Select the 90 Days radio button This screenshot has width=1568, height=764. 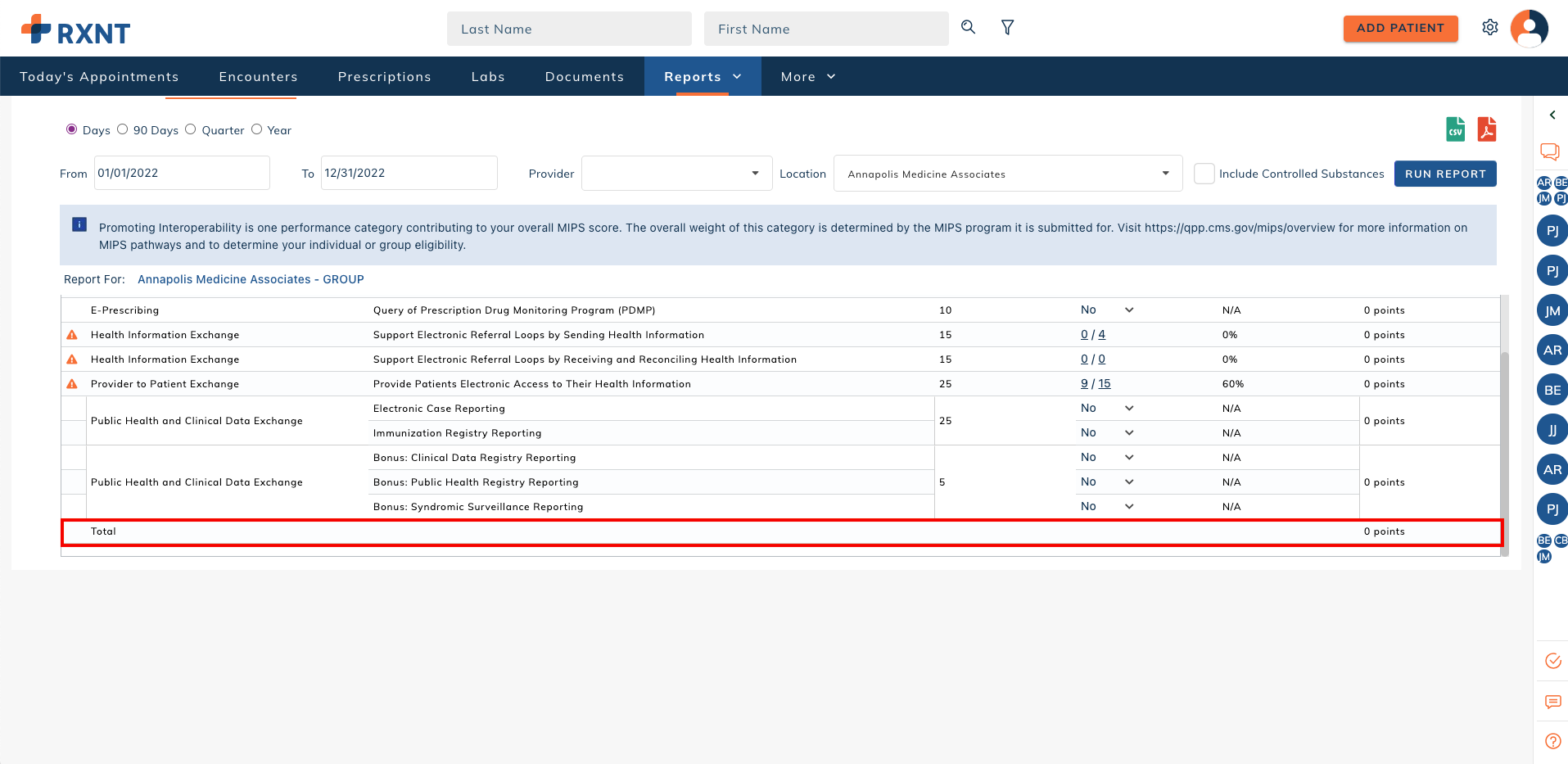click(123, 129)
